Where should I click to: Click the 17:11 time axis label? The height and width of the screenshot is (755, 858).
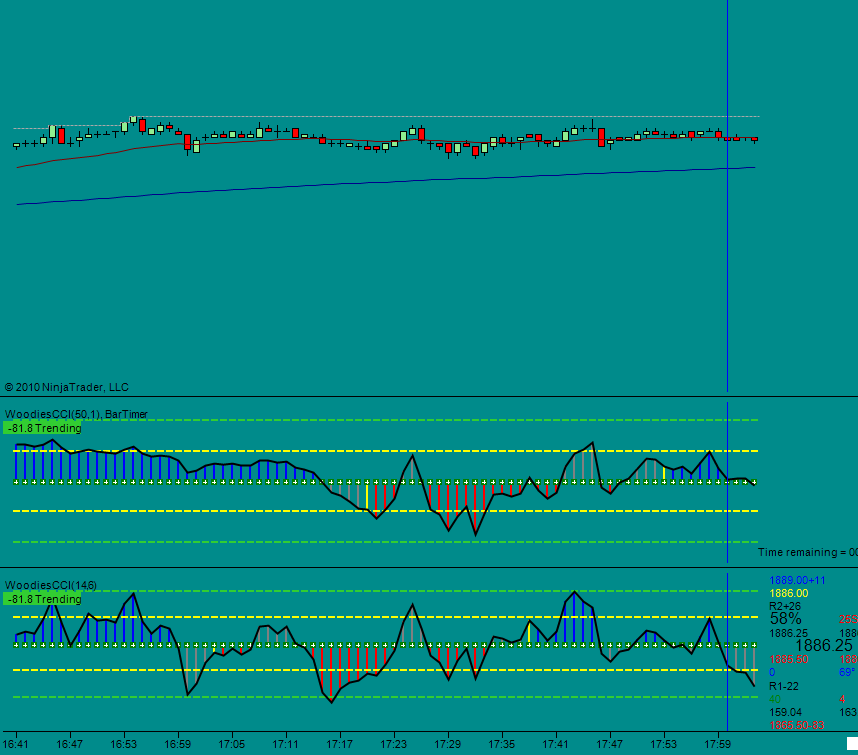pyautogui.click(x=286, y=745)
